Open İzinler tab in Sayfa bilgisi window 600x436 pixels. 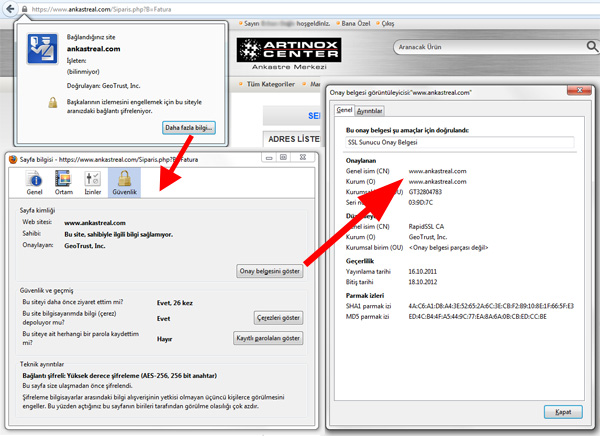[x=93, y=183]
